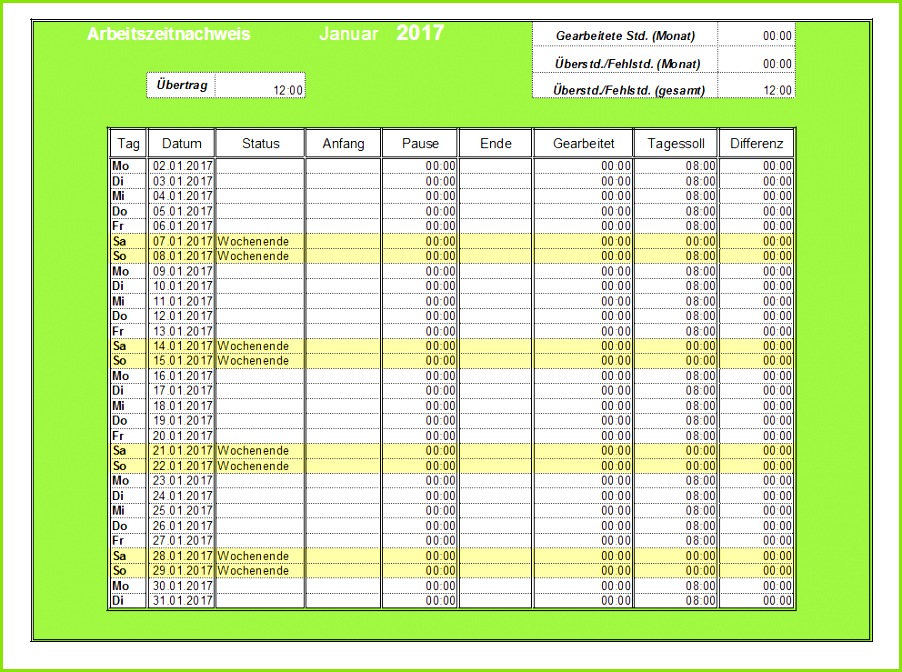Click Fr day cell for 27.01.2017

128,540
